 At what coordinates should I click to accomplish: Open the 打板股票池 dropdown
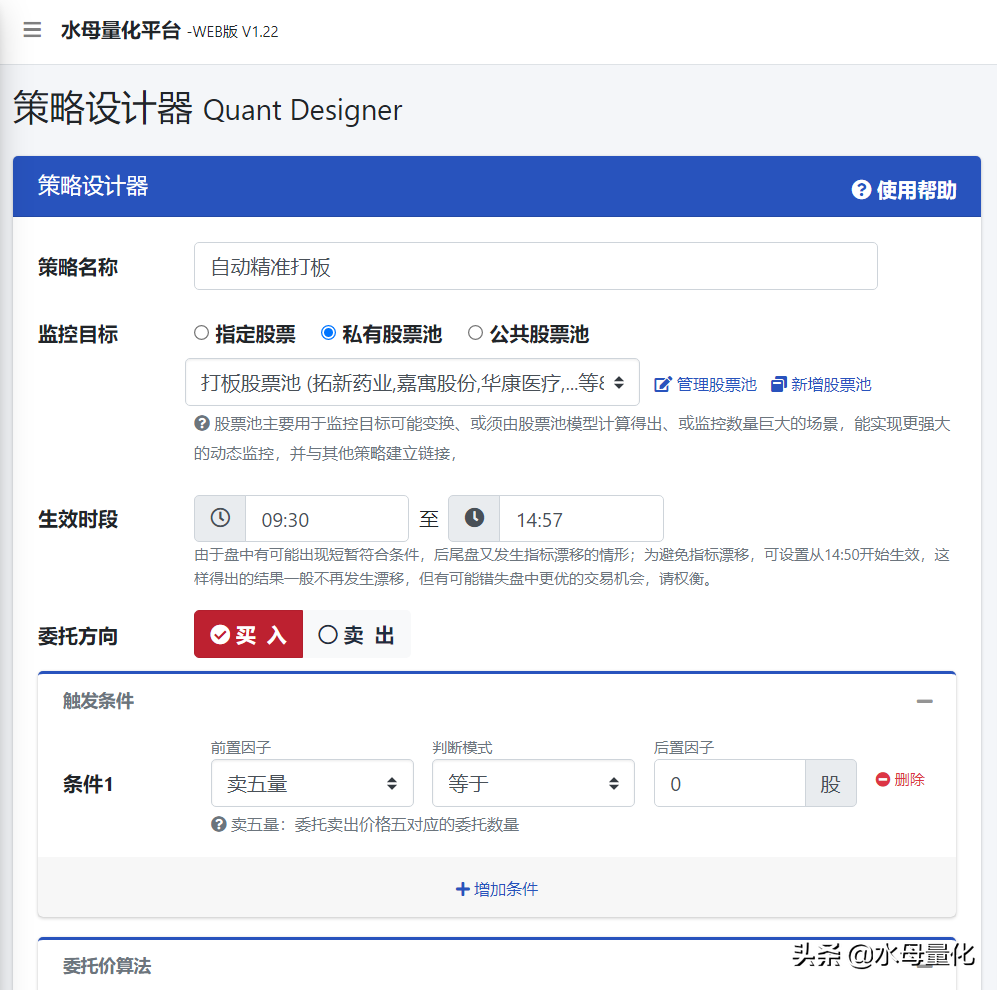coord(412,382)
